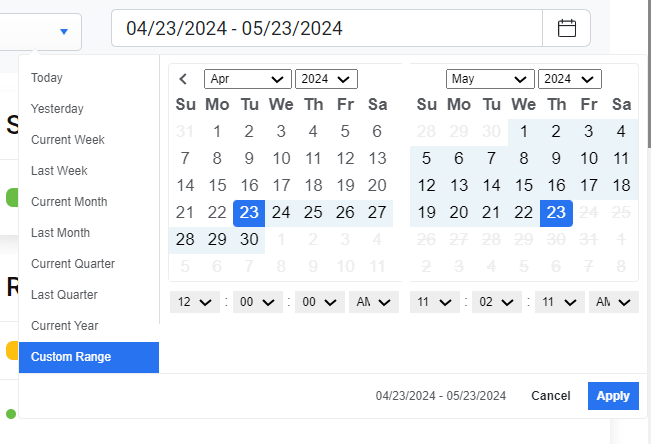
Task: Open right calendar 2024 year dropdown
Action: tap(569, 79)
